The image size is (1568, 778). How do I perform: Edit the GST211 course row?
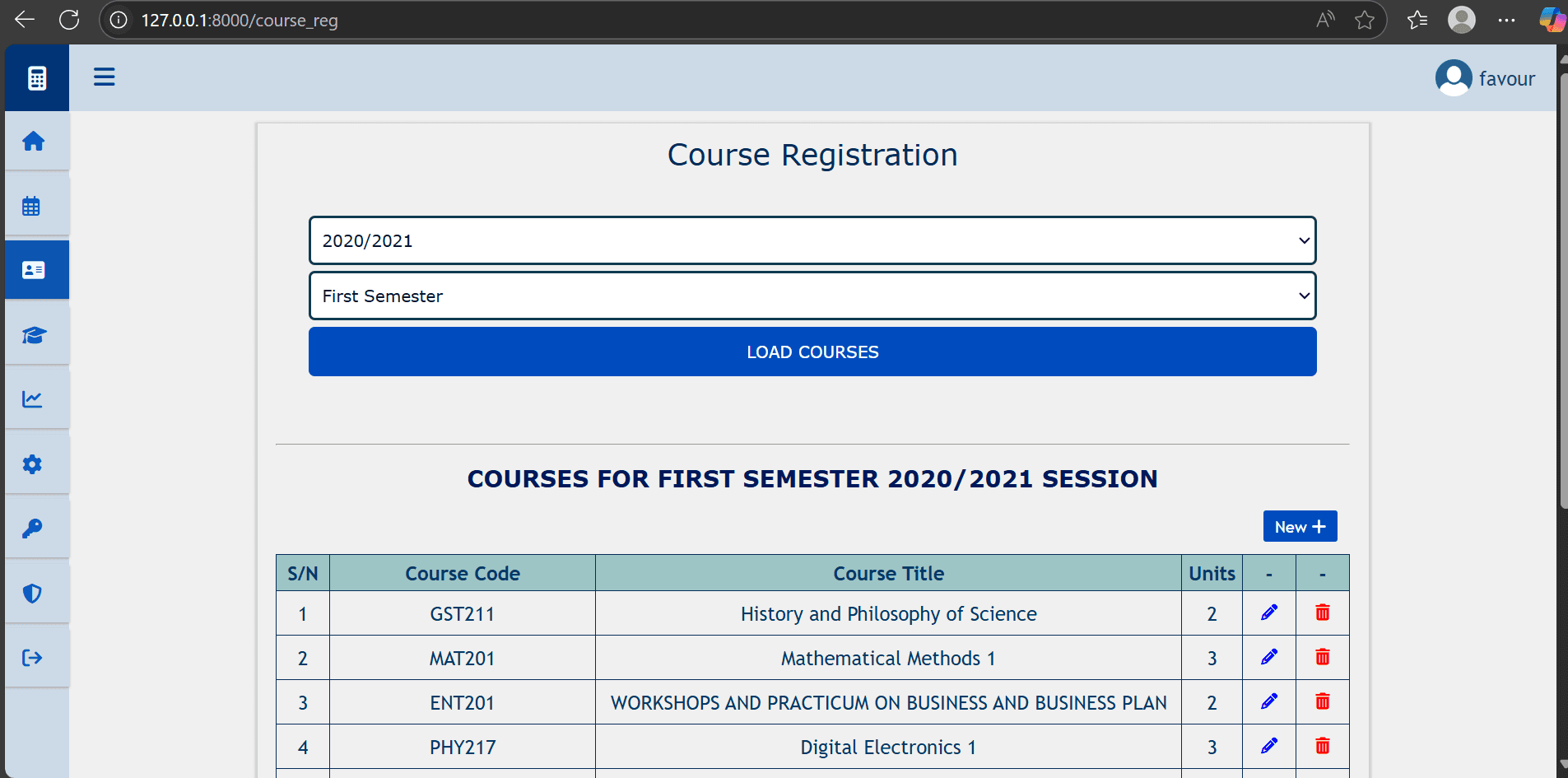pyautogui.click(x=1268, y=613)
